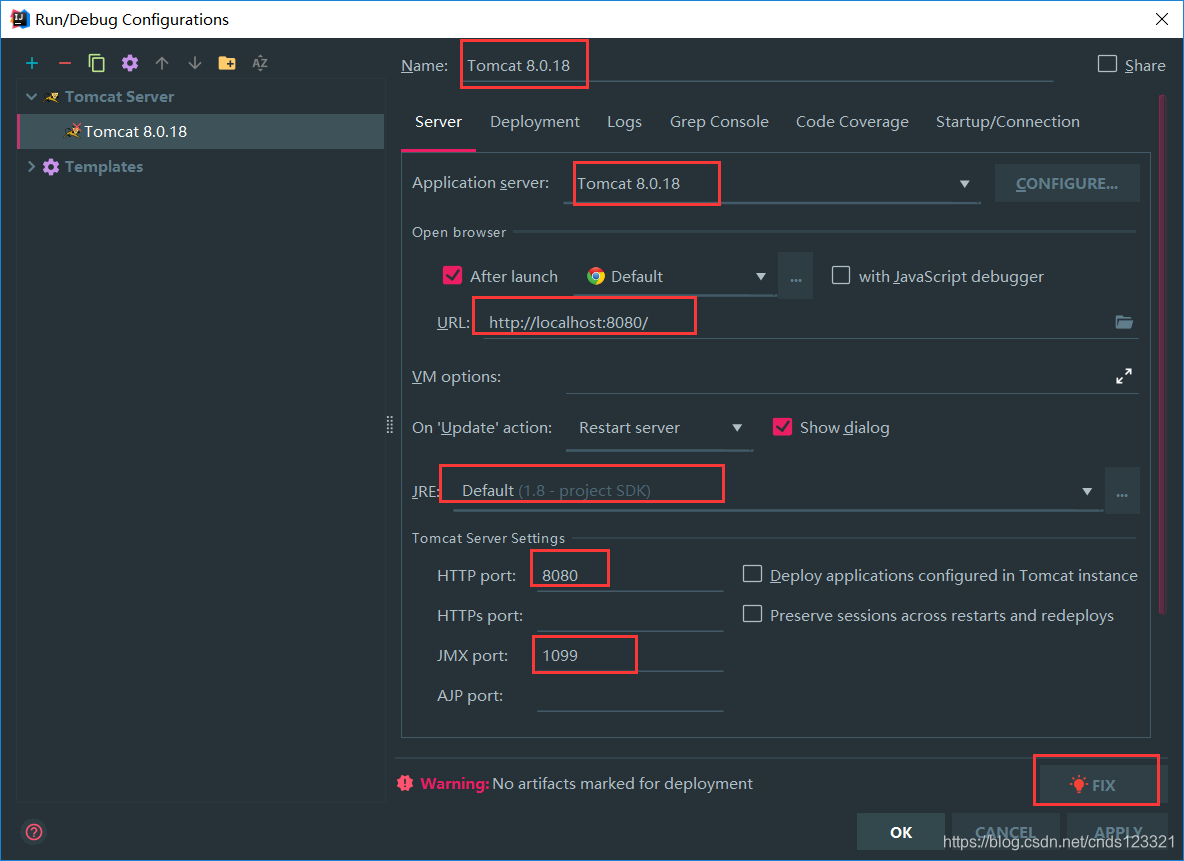Click the Name input field

click(755, 66)
